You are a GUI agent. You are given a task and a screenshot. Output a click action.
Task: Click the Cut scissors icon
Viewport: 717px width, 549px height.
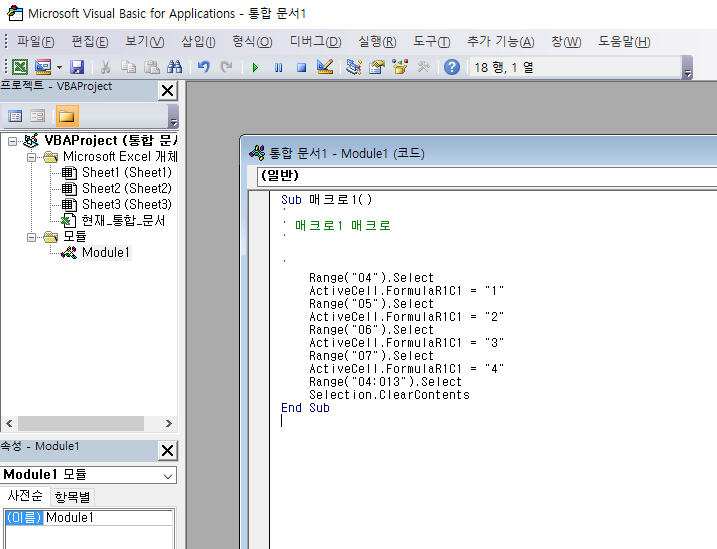[x=106, y=67]
